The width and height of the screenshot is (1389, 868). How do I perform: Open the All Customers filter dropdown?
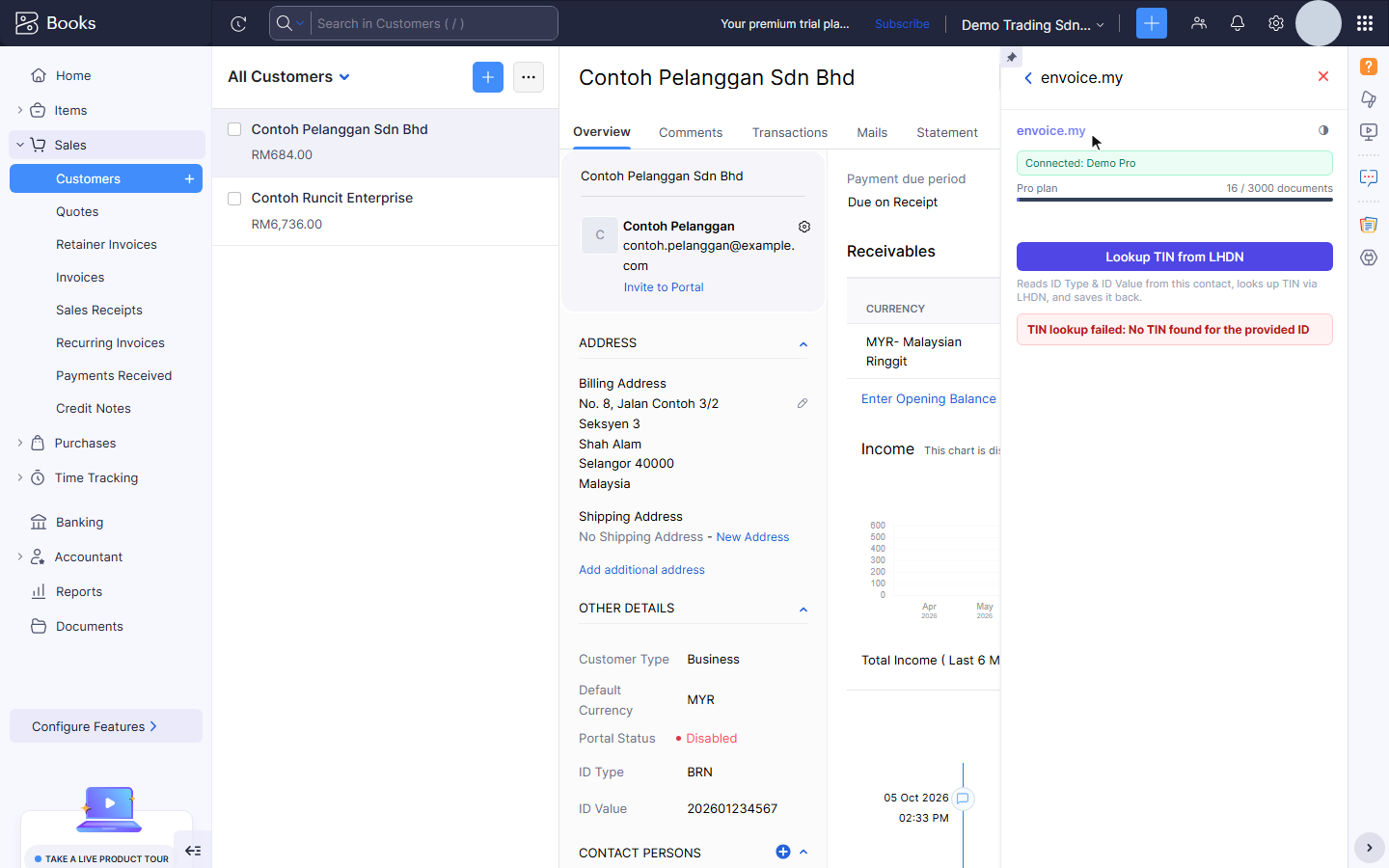coord(289,77)
